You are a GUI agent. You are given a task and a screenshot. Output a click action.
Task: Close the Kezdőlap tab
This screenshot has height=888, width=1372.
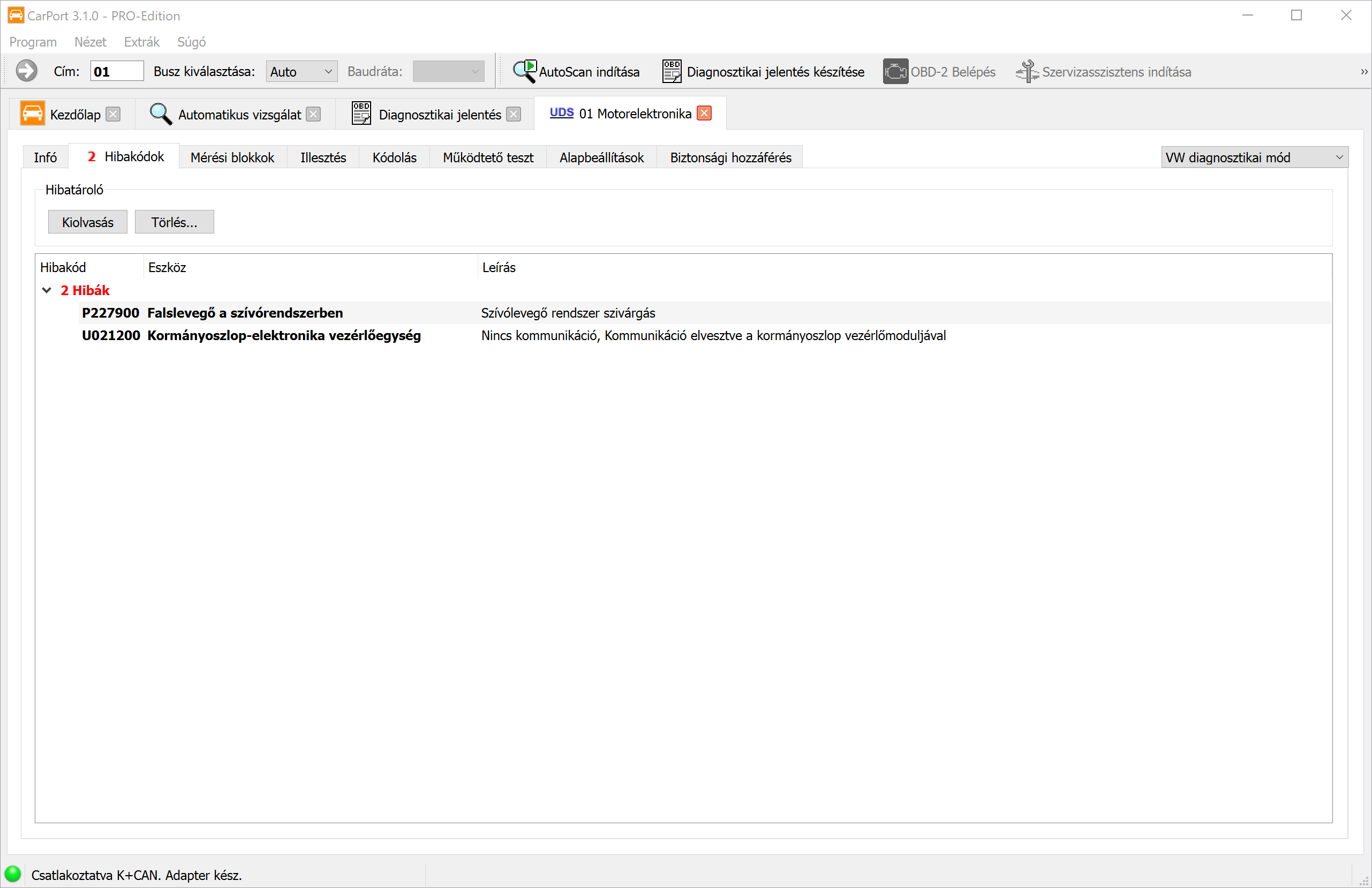[x=114, y=114]
